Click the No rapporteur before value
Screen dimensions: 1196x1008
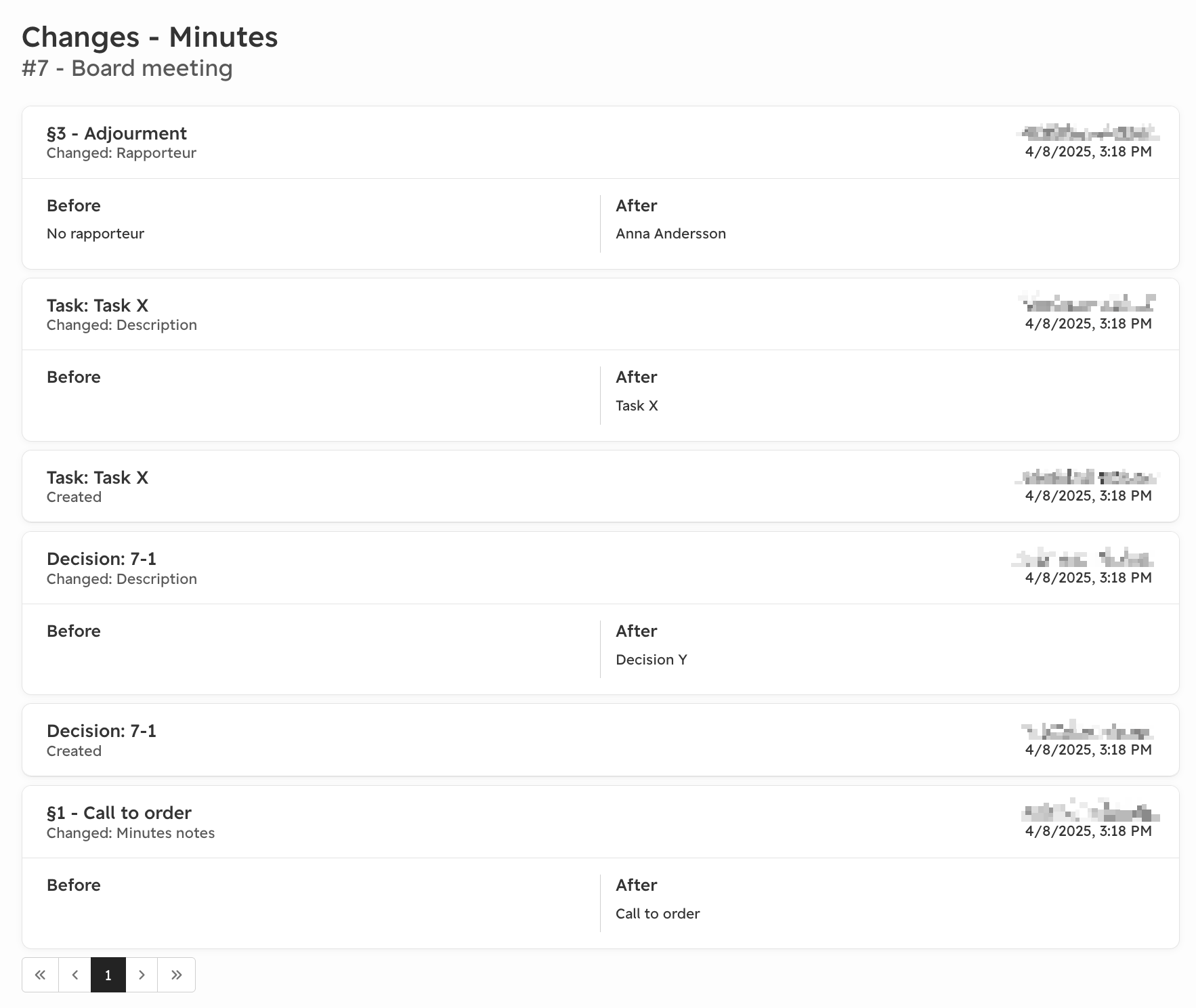tap(95, 234)
